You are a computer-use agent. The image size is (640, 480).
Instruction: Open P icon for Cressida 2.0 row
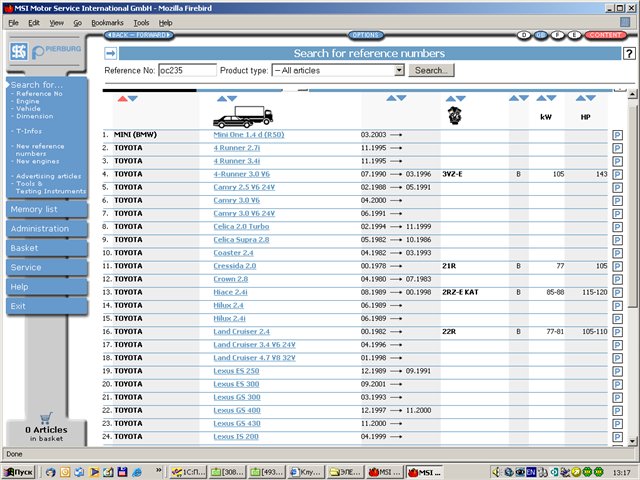click(617, 267)
